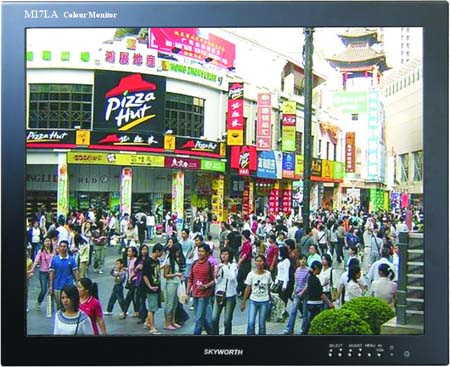Image resolution: width=450 pixels, height=367 pixels.
Task: Click the large black Pizza Hut sign
Action: click(130, 102)
